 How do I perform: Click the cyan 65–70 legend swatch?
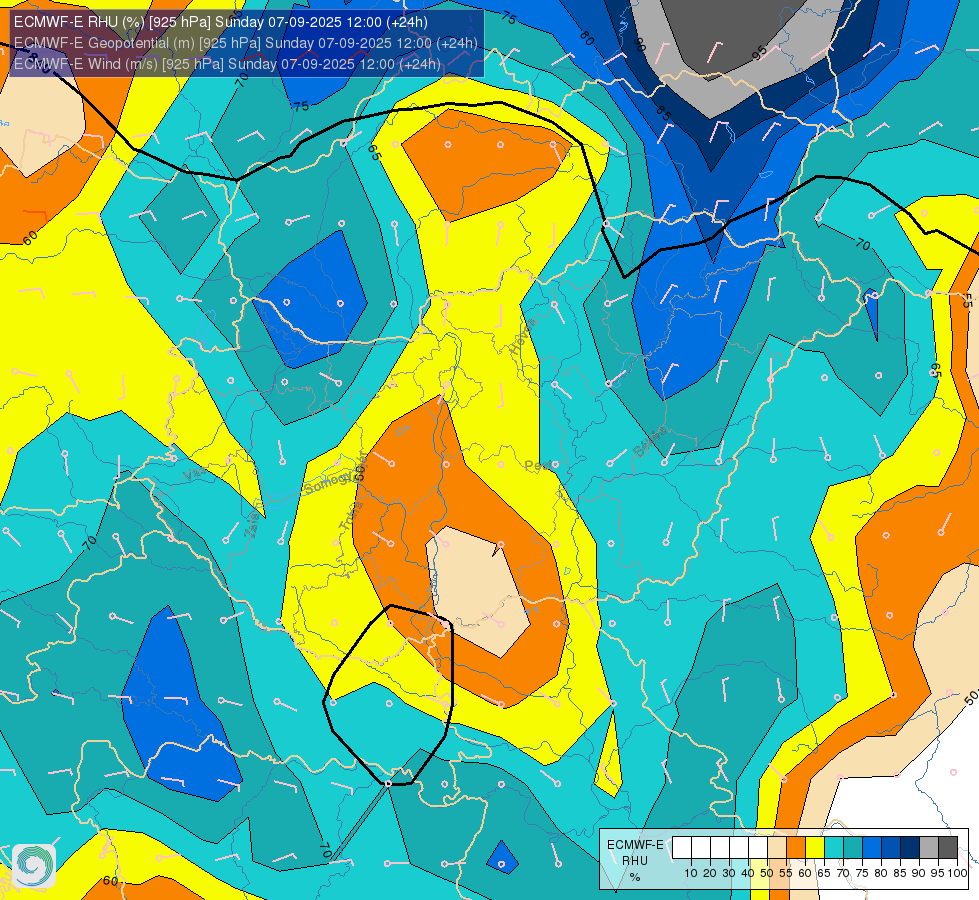point(834,848)
